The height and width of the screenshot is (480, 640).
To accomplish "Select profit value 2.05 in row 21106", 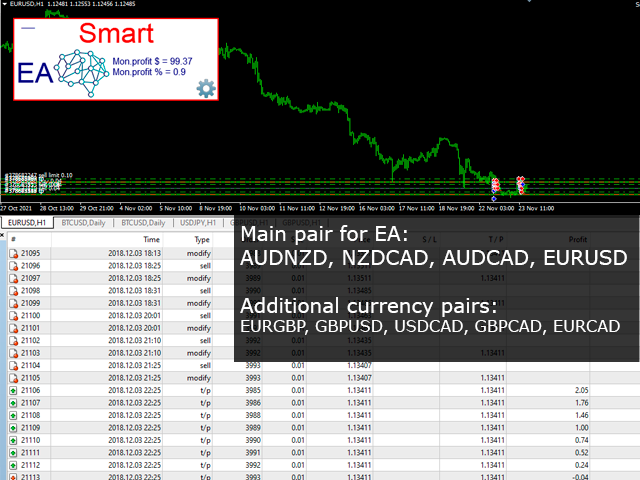I will 581,390.
